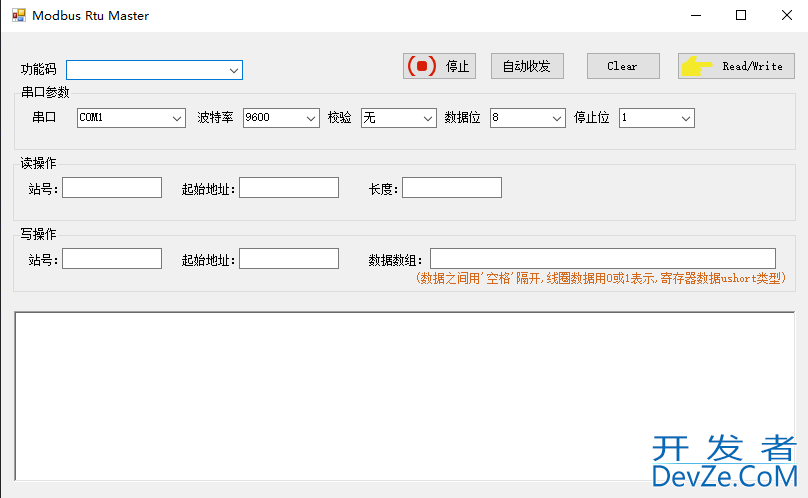Open the 停止位 stop bits dropdown
Screen dimensions: 808x498
[x=656, y=118]
